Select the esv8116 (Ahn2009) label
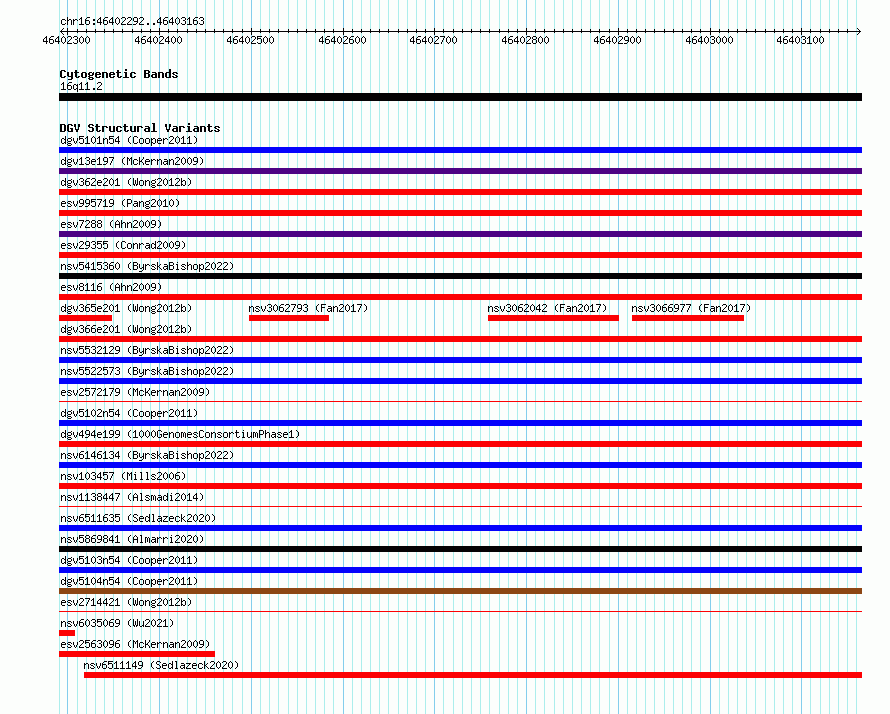The width and height of the screenshot is (890, 714). 111,287
